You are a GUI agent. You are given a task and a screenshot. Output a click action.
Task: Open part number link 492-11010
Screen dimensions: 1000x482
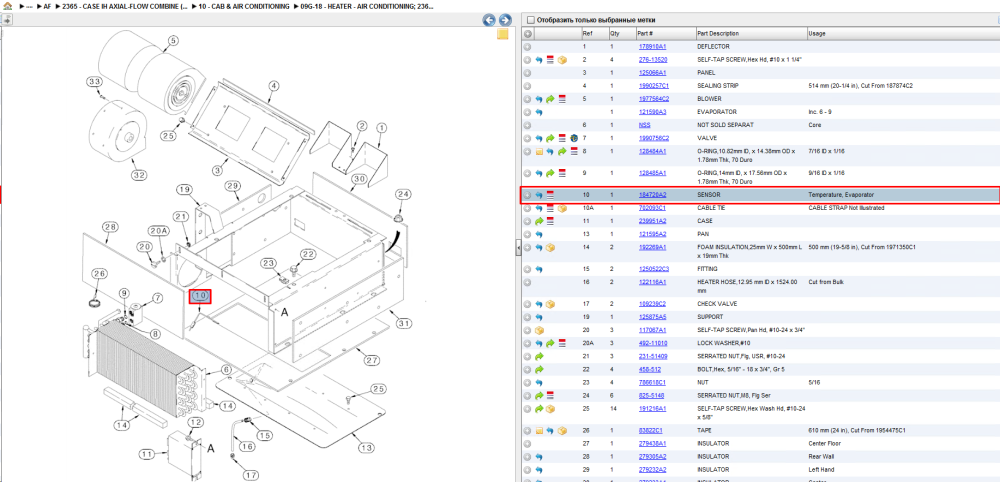pyautogui.click(x=652, y=342)
